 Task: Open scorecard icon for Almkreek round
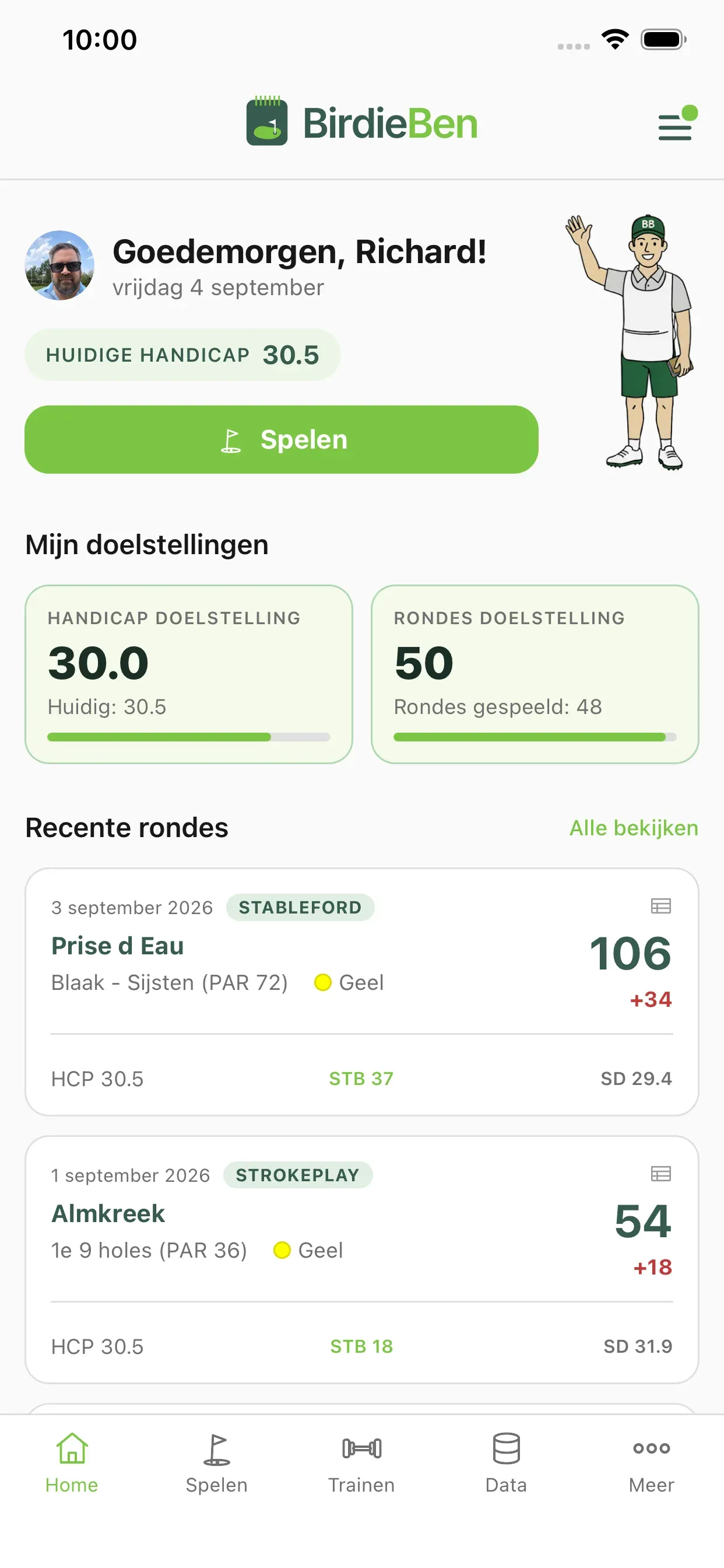660,1174
